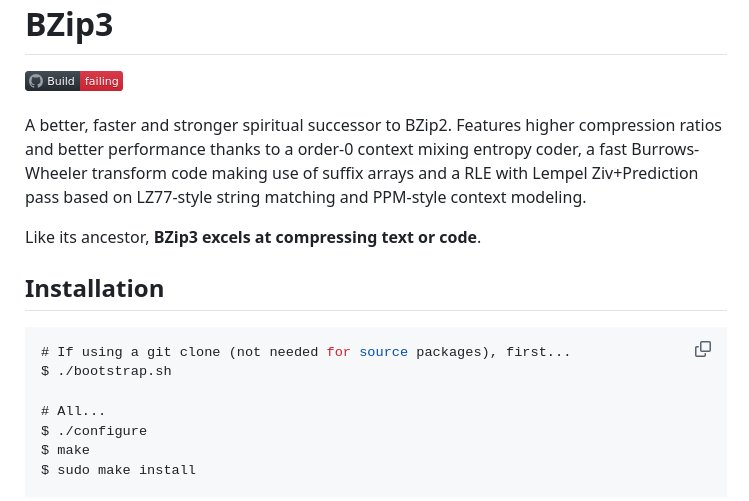Click the Build label on the badge
The width and height of the screenshot is (749, 501).
[x=61, y=81]
